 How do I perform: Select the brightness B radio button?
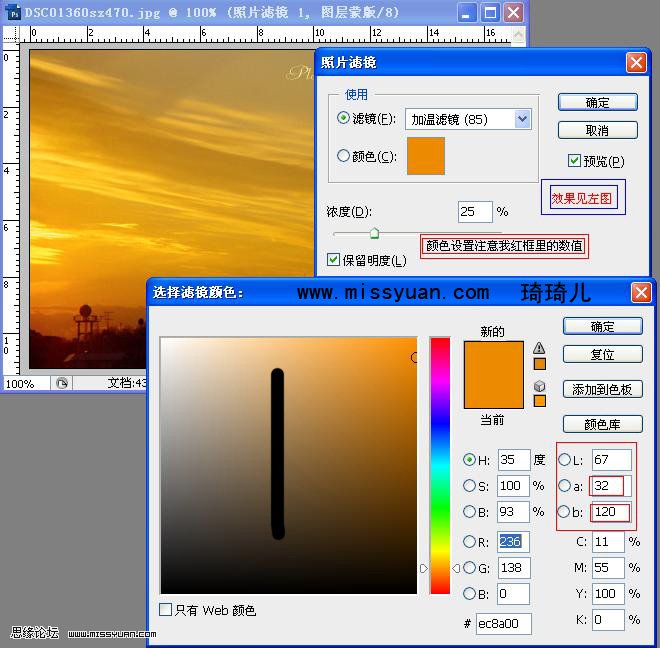(469, 512)
